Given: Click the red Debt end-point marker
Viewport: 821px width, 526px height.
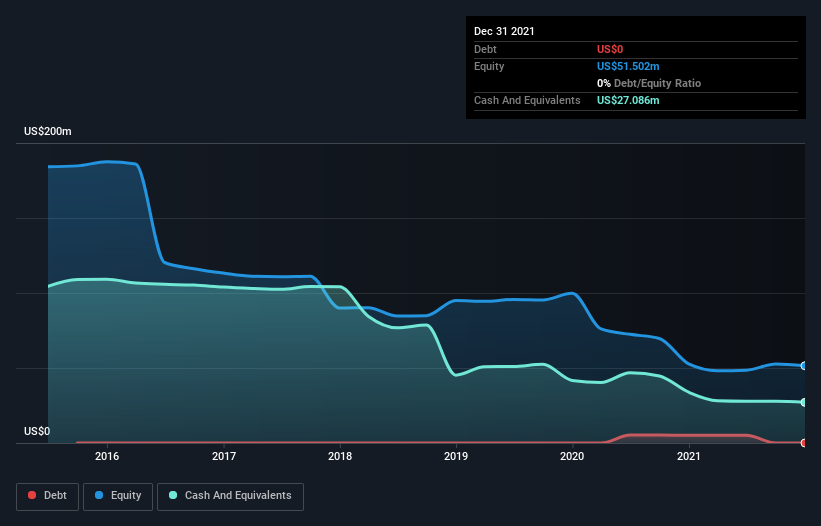Looking at the screenshot, I should pyautogui.click(x=804, y=443).
